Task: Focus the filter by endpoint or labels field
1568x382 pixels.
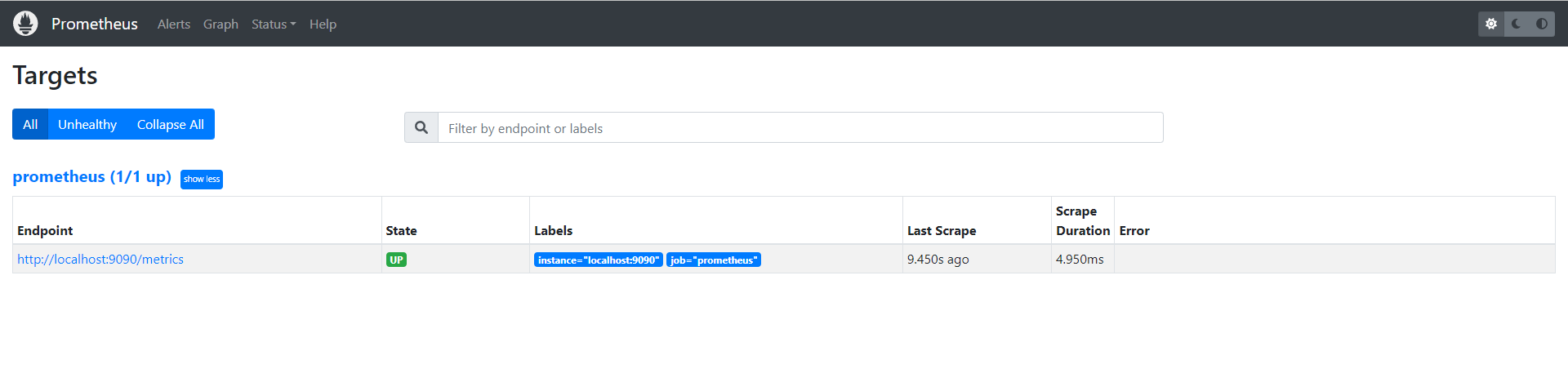Action: pyautogui.click(x=800, y=127)
